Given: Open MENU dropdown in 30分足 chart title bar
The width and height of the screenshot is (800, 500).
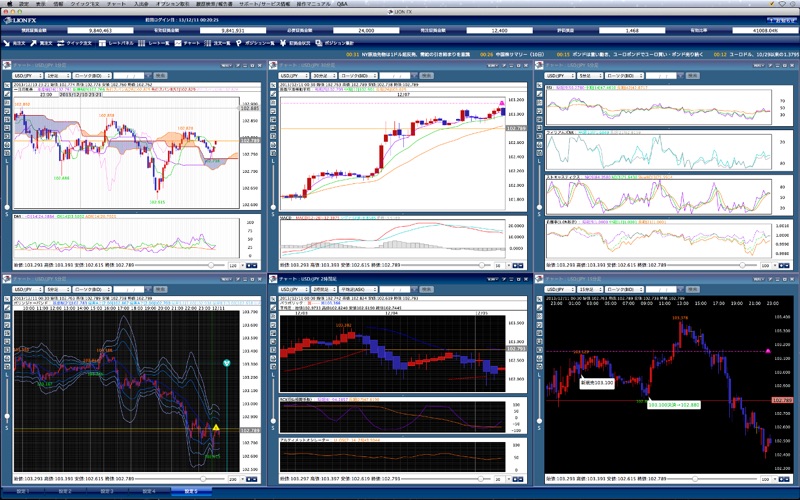Looking at the screenshot, I should tap(492, 66).
